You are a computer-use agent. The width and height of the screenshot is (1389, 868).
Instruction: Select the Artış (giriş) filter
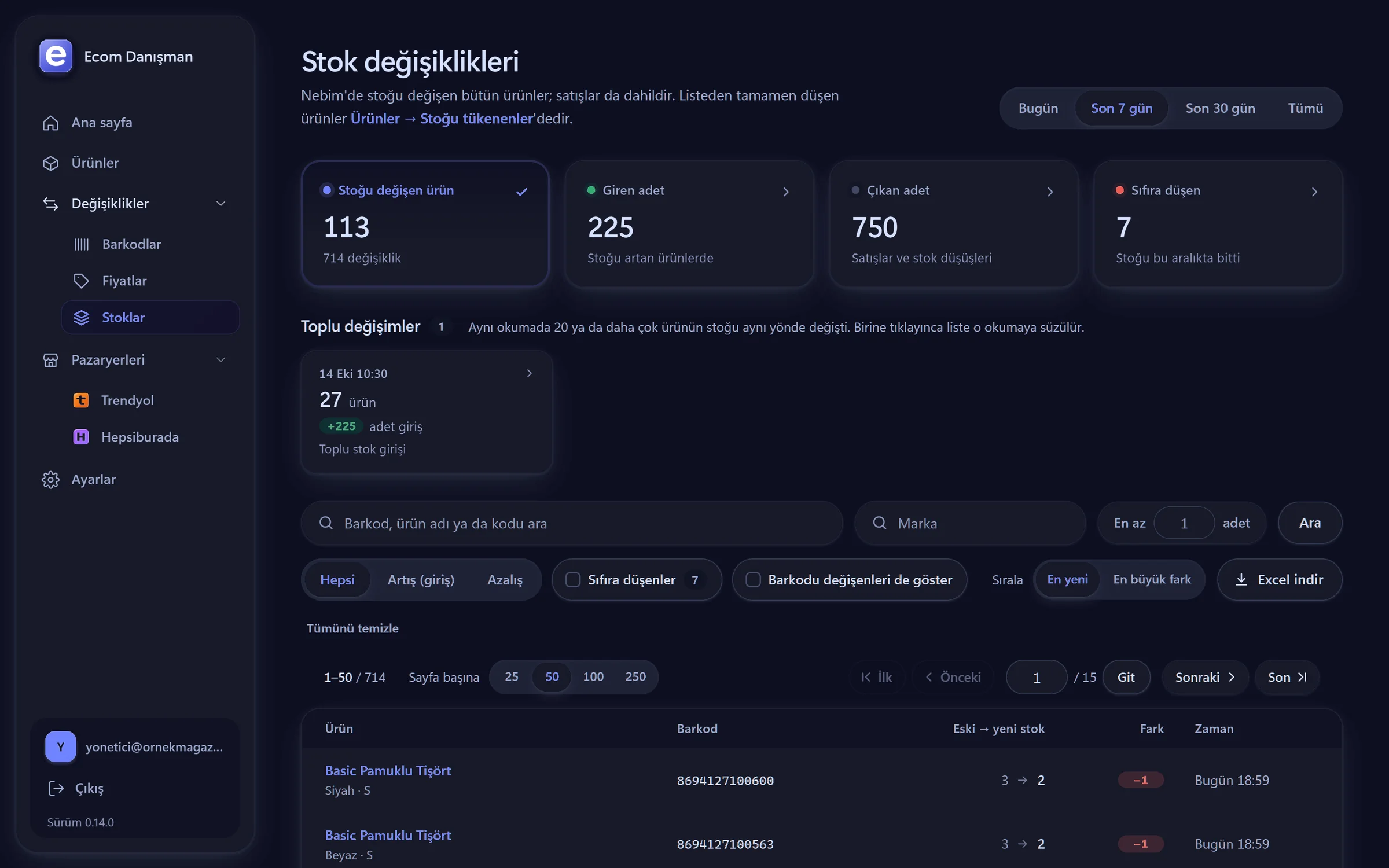point(421,580)
